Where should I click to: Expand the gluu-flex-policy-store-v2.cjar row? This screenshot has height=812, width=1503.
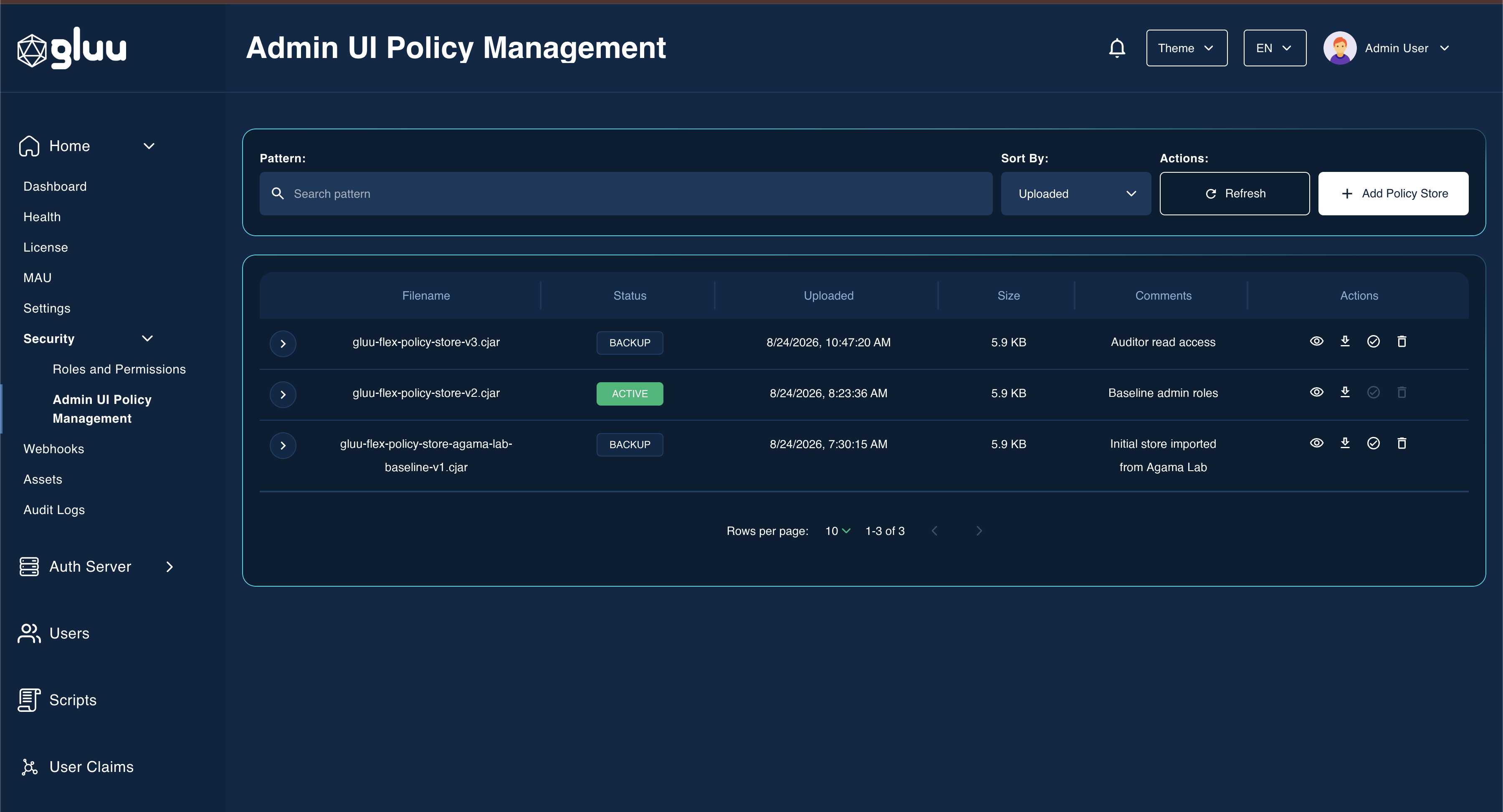[283, 394]
